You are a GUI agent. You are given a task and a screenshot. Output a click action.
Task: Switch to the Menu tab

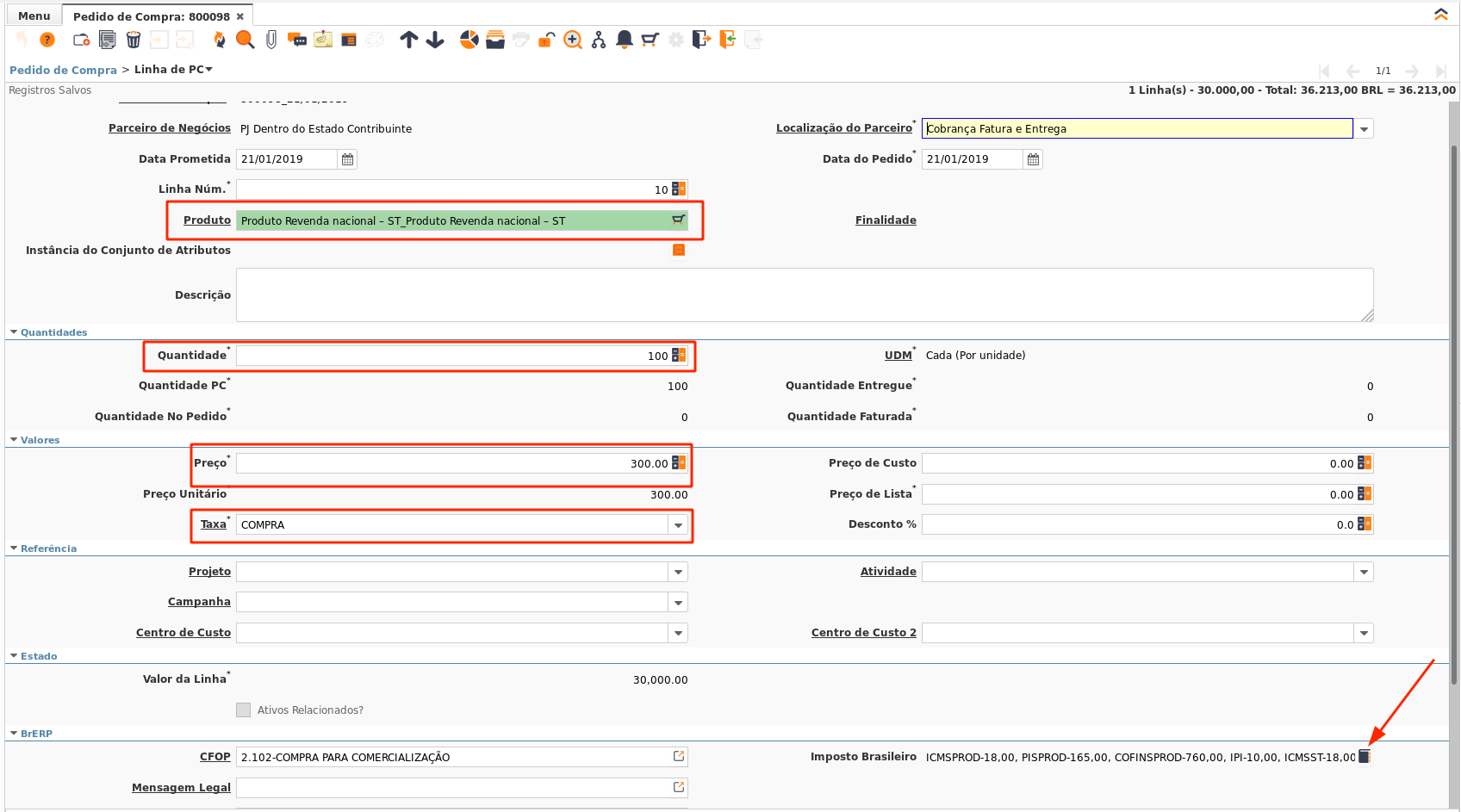coord(34,15)
